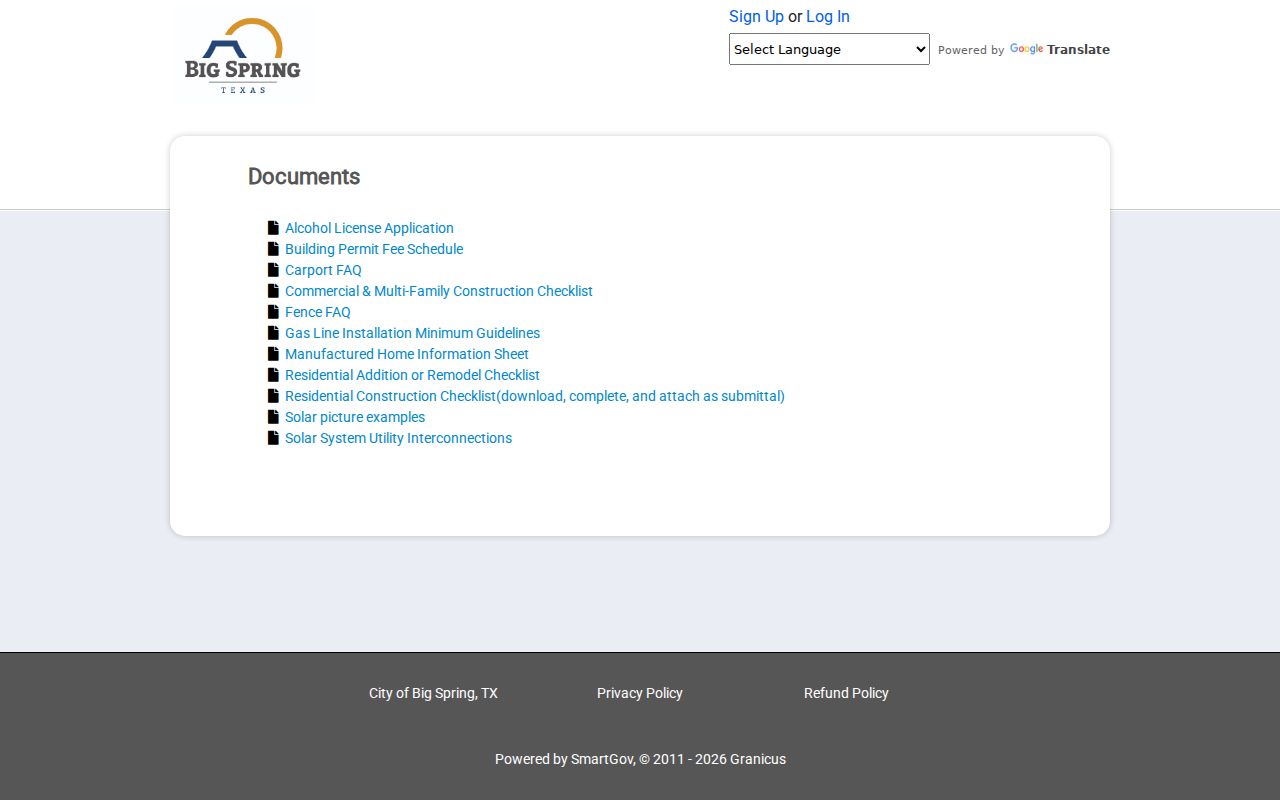This screenshot has width=1280, height=800.
Task: Click file icon beside Residential Addition or Remodel Checklist
Action: [x=273, y=375]
